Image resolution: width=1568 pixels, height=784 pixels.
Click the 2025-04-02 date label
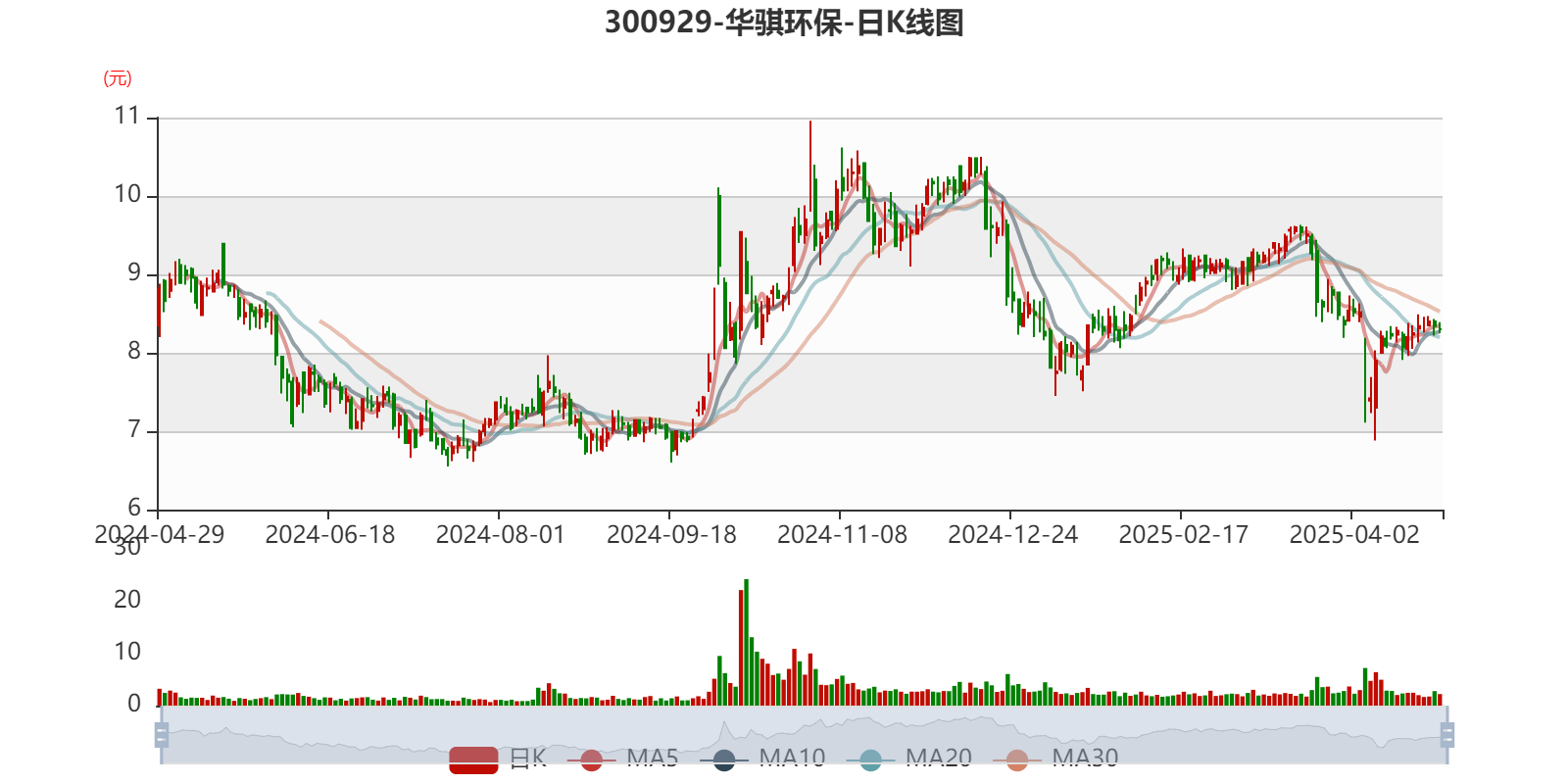[1353, 535]
